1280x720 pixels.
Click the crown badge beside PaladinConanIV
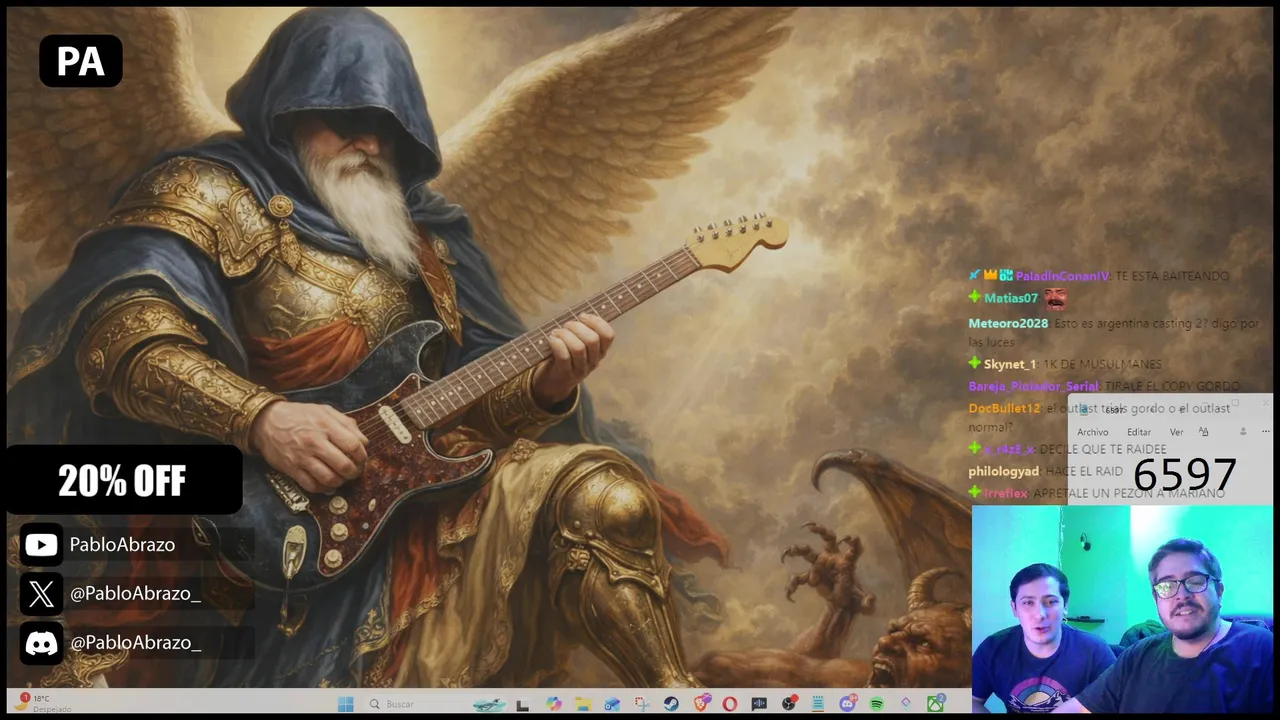point(990,275)
